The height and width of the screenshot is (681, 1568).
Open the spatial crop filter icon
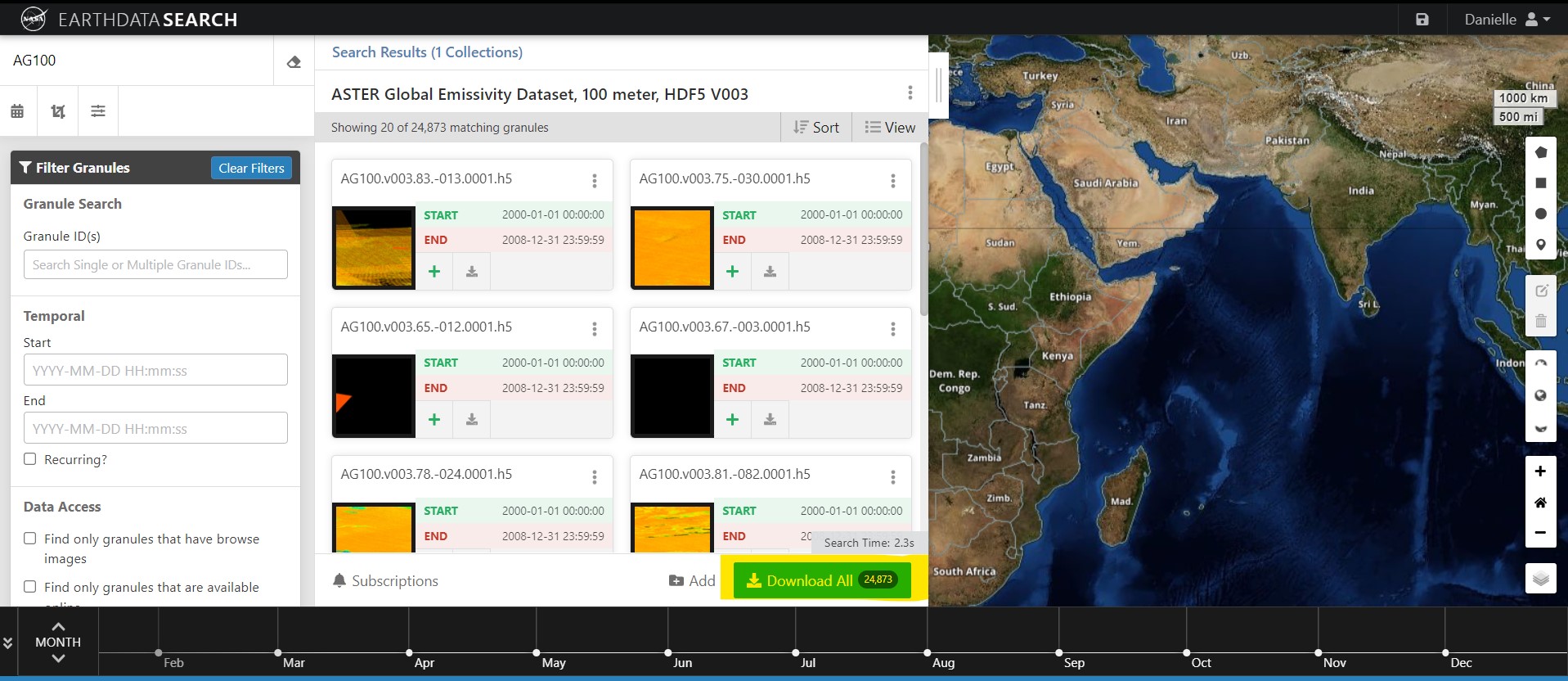pyautogui.click(x=58, y=111)
